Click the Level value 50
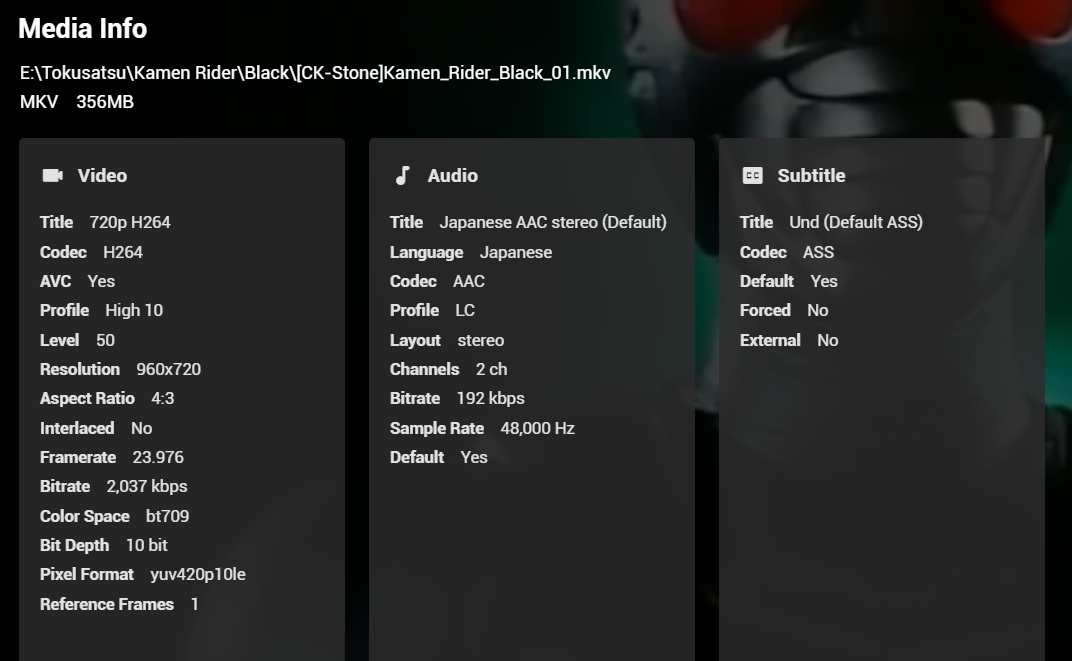This screenshot has height=661, width=1072. coord(105,340)
